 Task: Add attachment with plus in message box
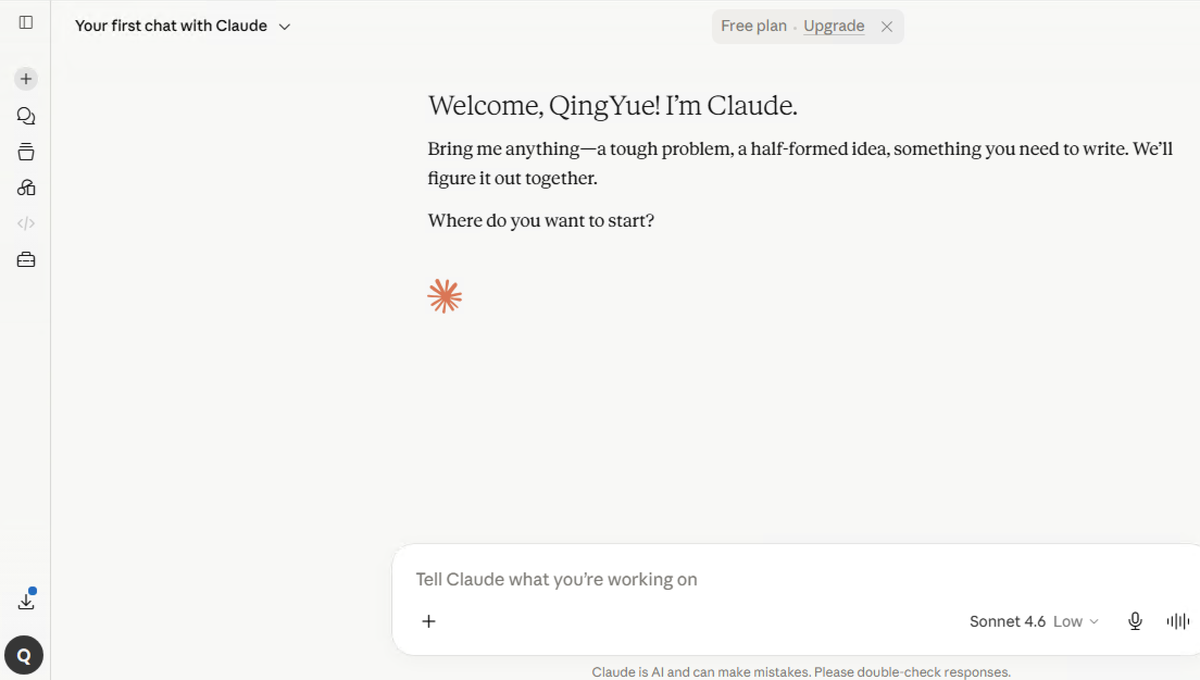coord(429,621)
